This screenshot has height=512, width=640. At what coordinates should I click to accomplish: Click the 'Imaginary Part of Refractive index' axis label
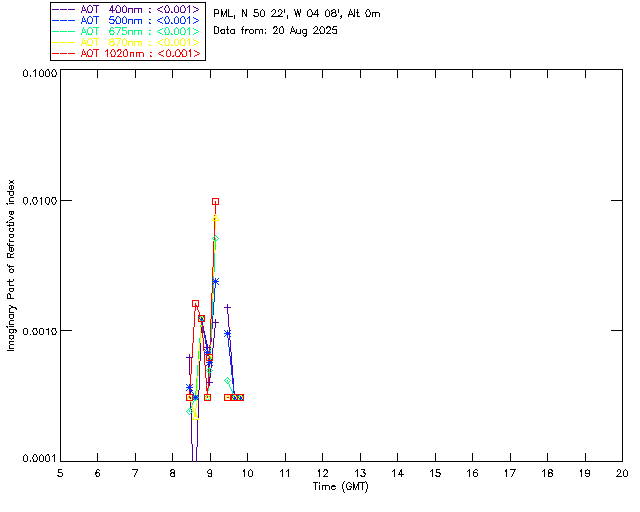[11, 265]
